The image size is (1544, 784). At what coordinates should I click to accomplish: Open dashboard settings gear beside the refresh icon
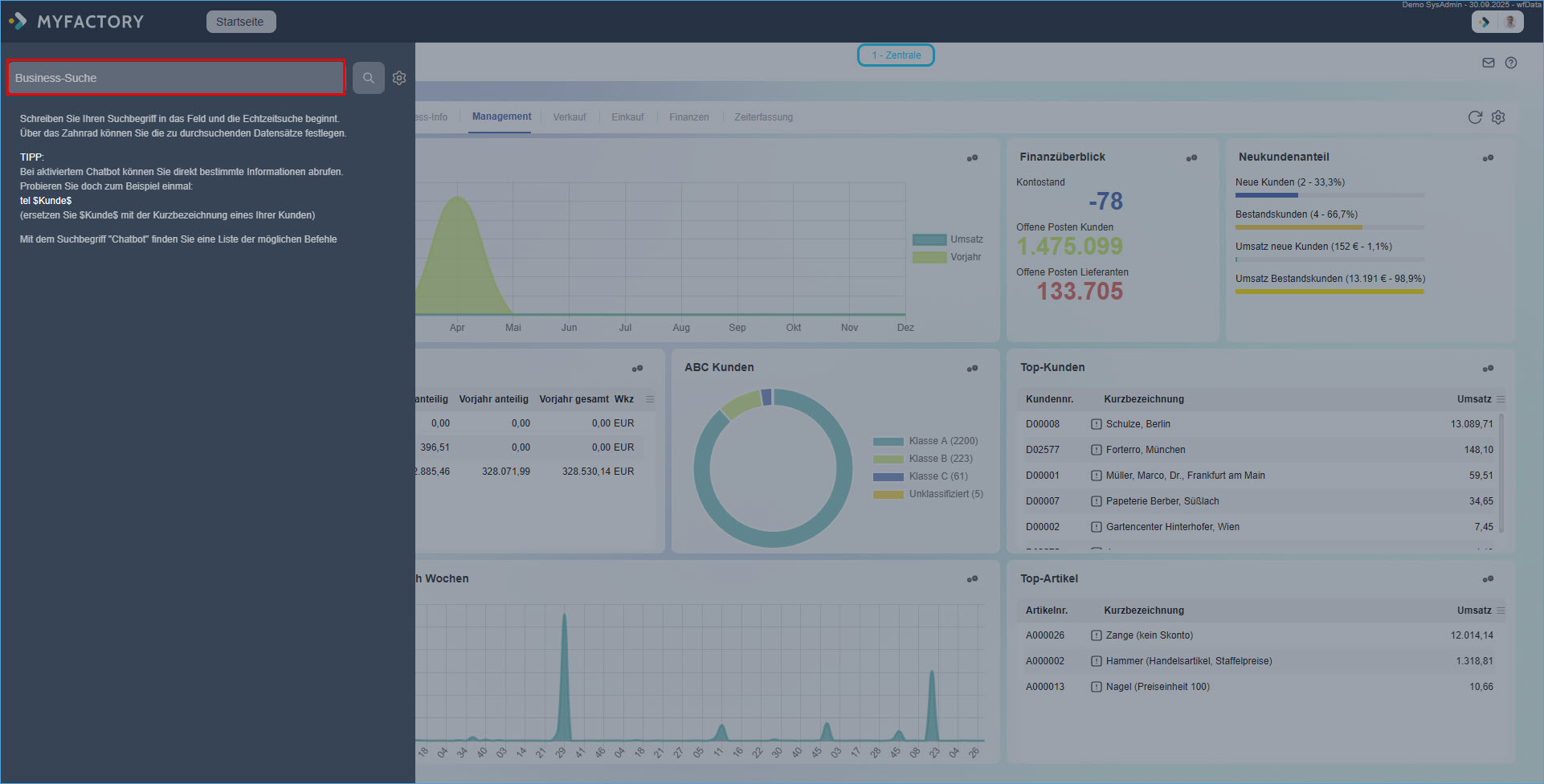coord(1498,117)
